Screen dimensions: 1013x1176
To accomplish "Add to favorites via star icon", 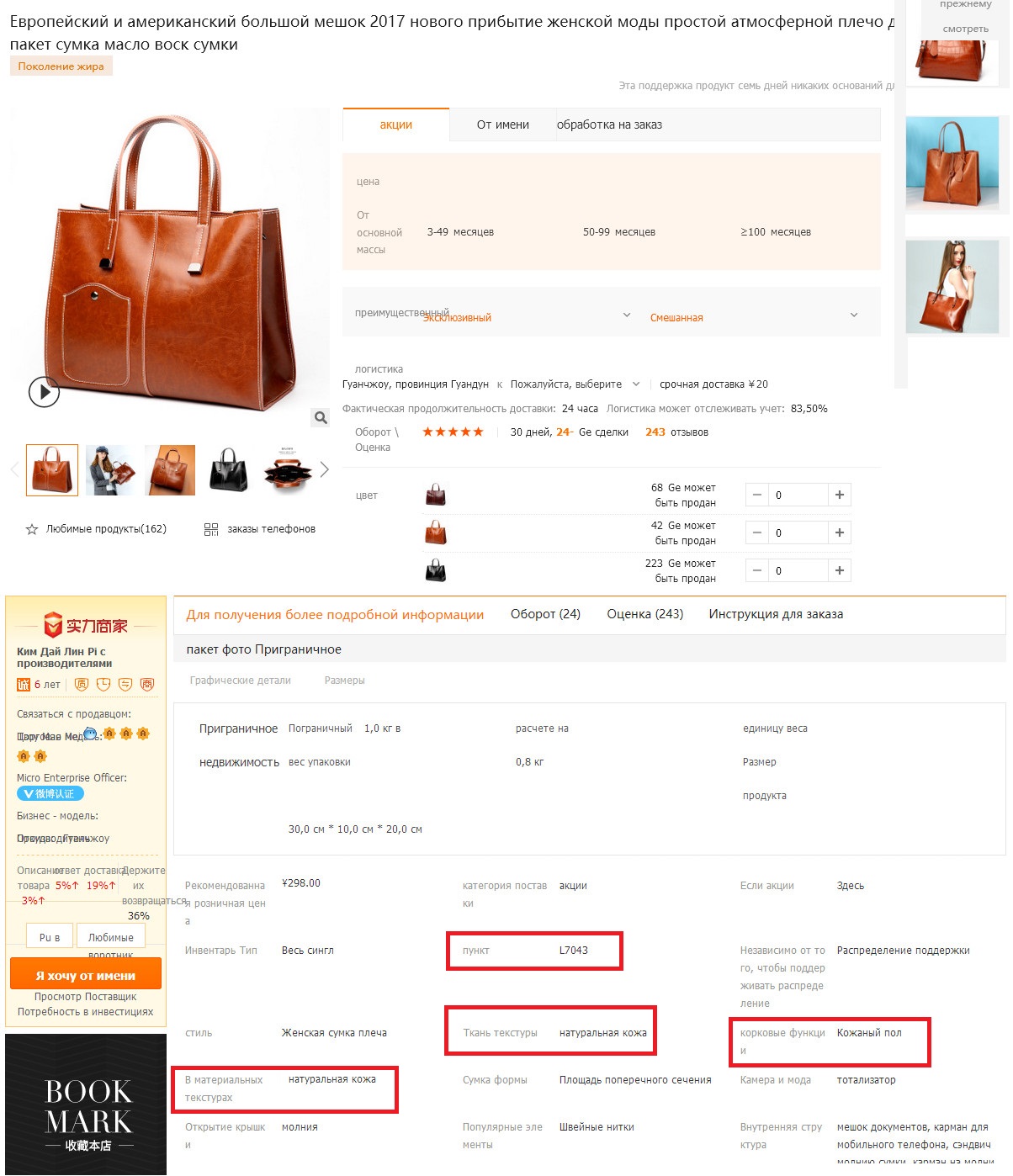I will (32, 529).
